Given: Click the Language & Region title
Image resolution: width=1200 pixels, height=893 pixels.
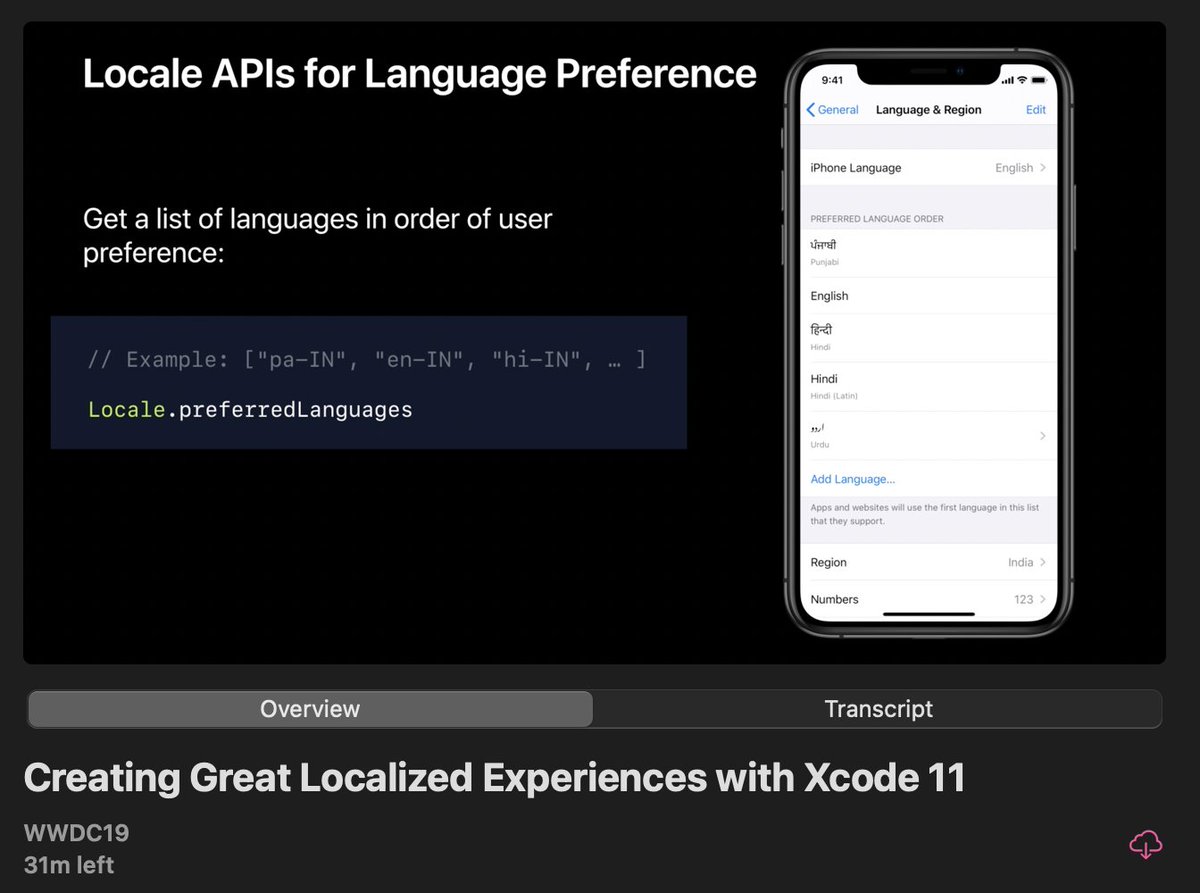Looking at the screenshot, I should tap(929, 110).
